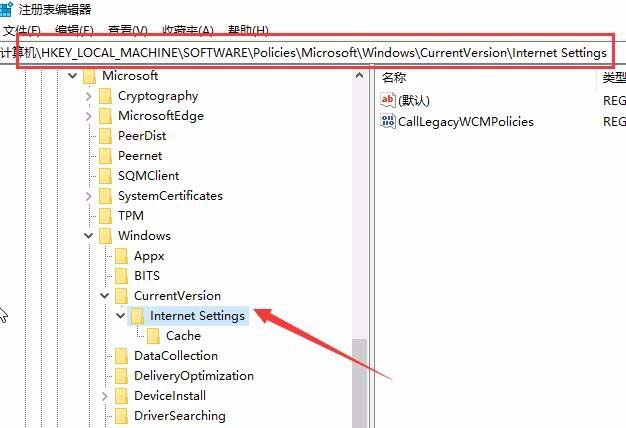Select the DataCollection folder icon

point(121,356)
